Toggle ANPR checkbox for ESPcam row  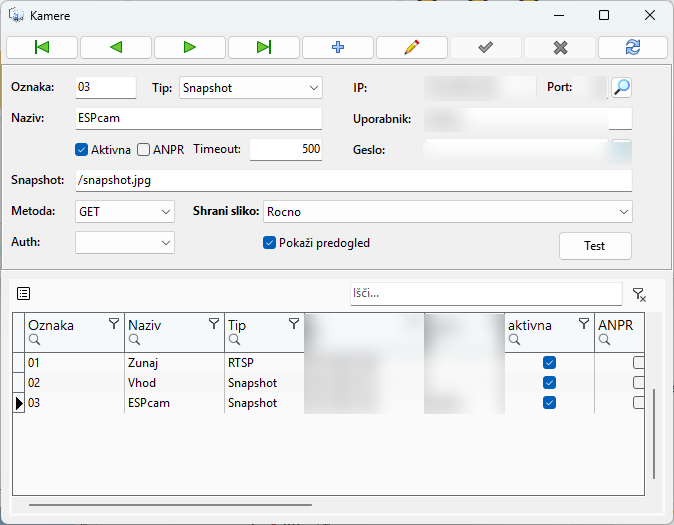(639, 403)
